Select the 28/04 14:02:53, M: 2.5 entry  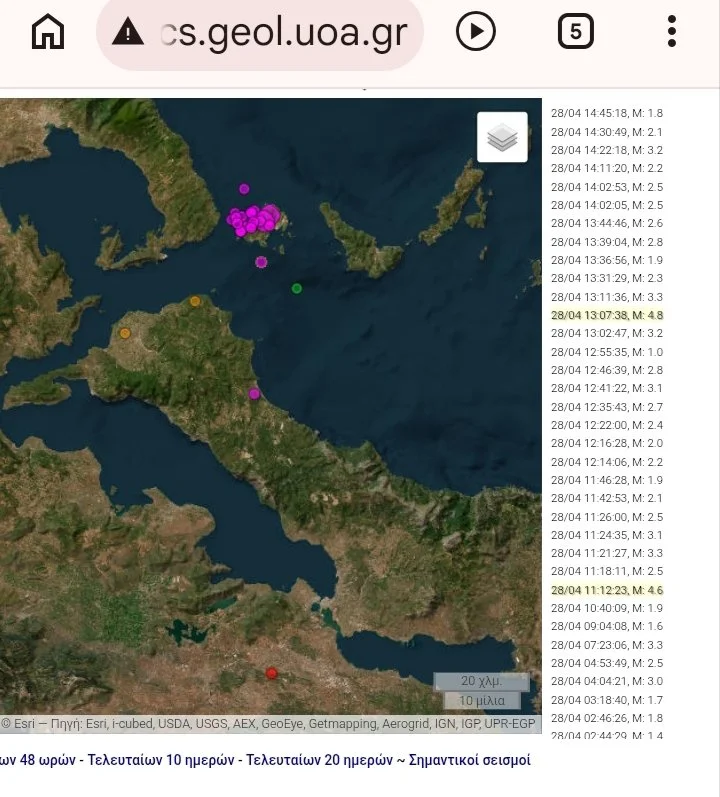coord(607,187)
